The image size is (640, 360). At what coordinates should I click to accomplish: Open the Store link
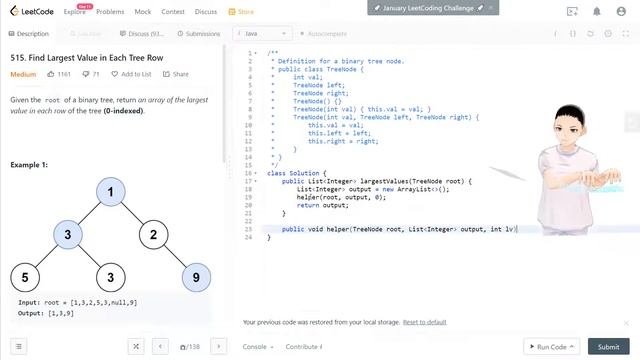(x=241, y=12)
